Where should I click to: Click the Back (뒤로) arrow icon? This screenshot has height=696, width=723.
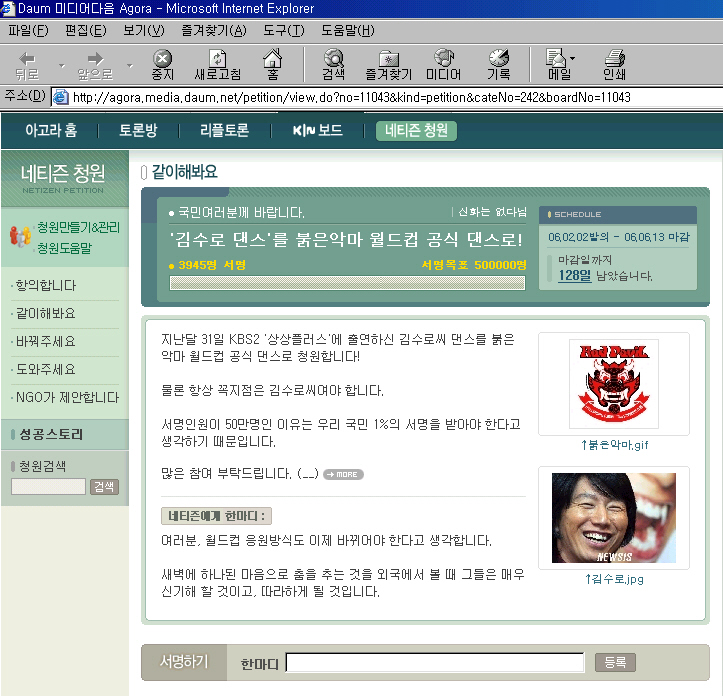(27, 59)
